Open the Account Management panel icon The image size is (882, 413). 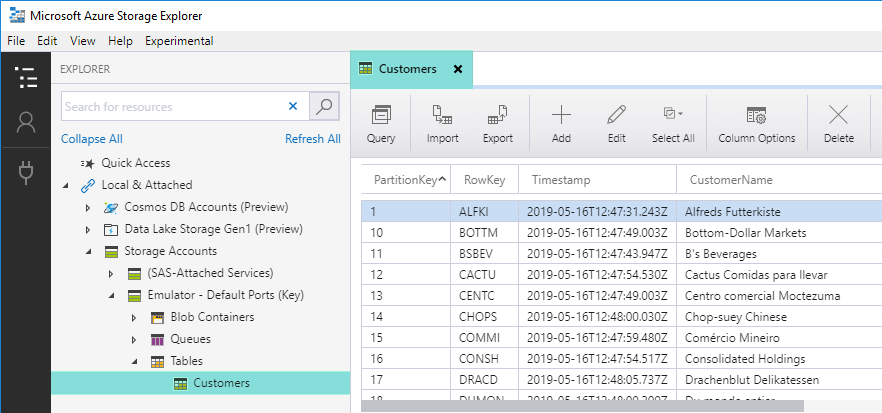click(x=25, y=122)
